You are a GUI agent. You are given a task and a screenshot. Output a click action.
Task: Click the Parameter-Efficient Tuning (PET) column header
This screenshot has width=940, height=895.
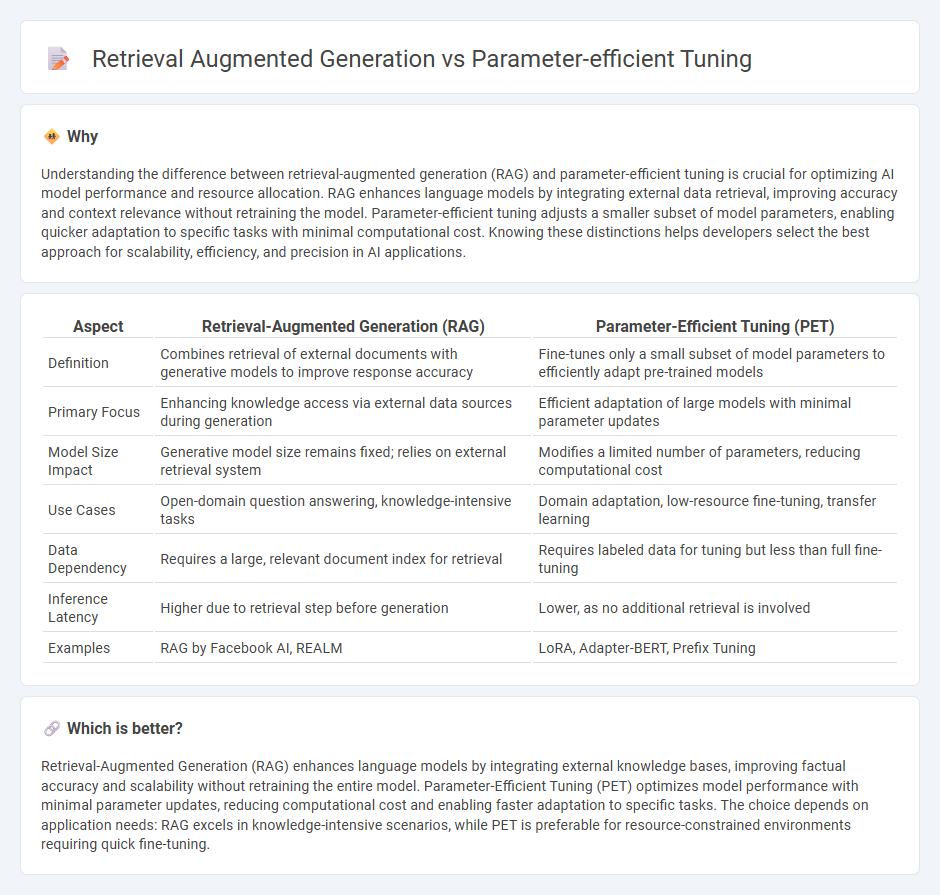(x=715, y=326)
